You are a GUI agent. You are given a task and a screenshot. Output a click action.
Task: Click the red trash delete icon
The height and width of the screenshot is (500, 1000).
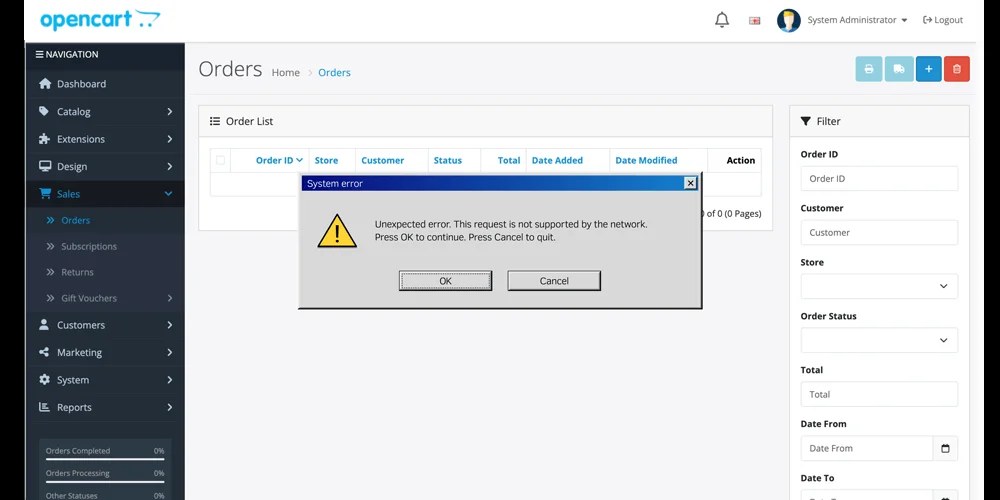[x=957, y=69]
